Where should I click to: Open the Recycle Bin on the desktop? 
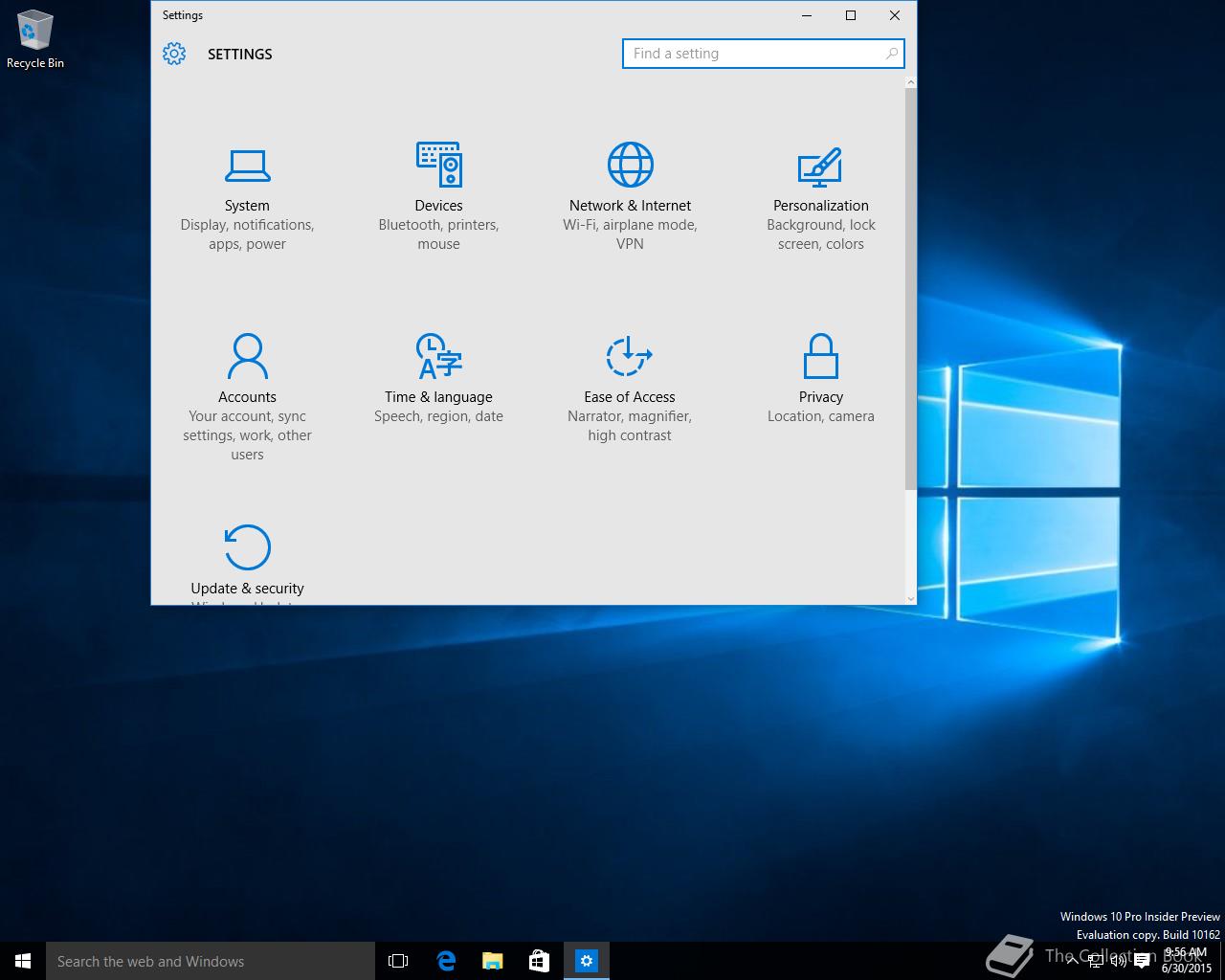click(x=35, y=40)
